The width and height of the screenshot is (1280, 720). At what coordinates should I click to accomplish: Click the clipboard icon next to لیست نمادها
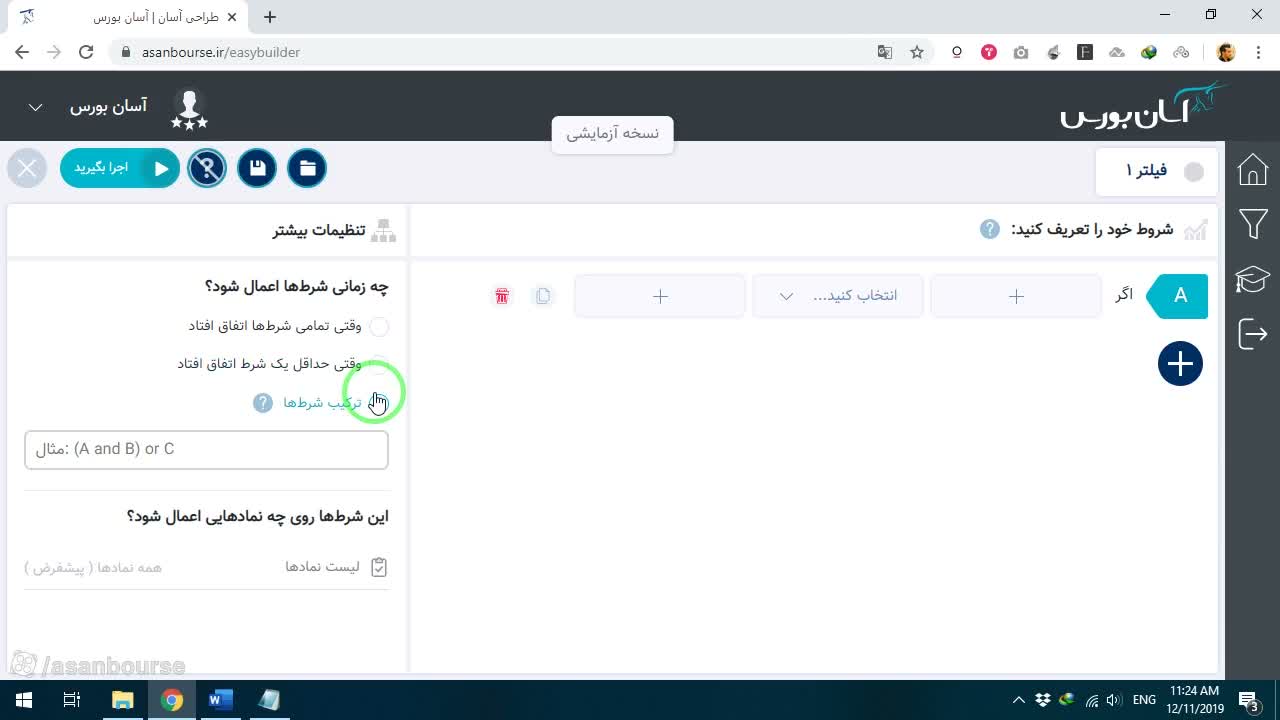point(379,567)
